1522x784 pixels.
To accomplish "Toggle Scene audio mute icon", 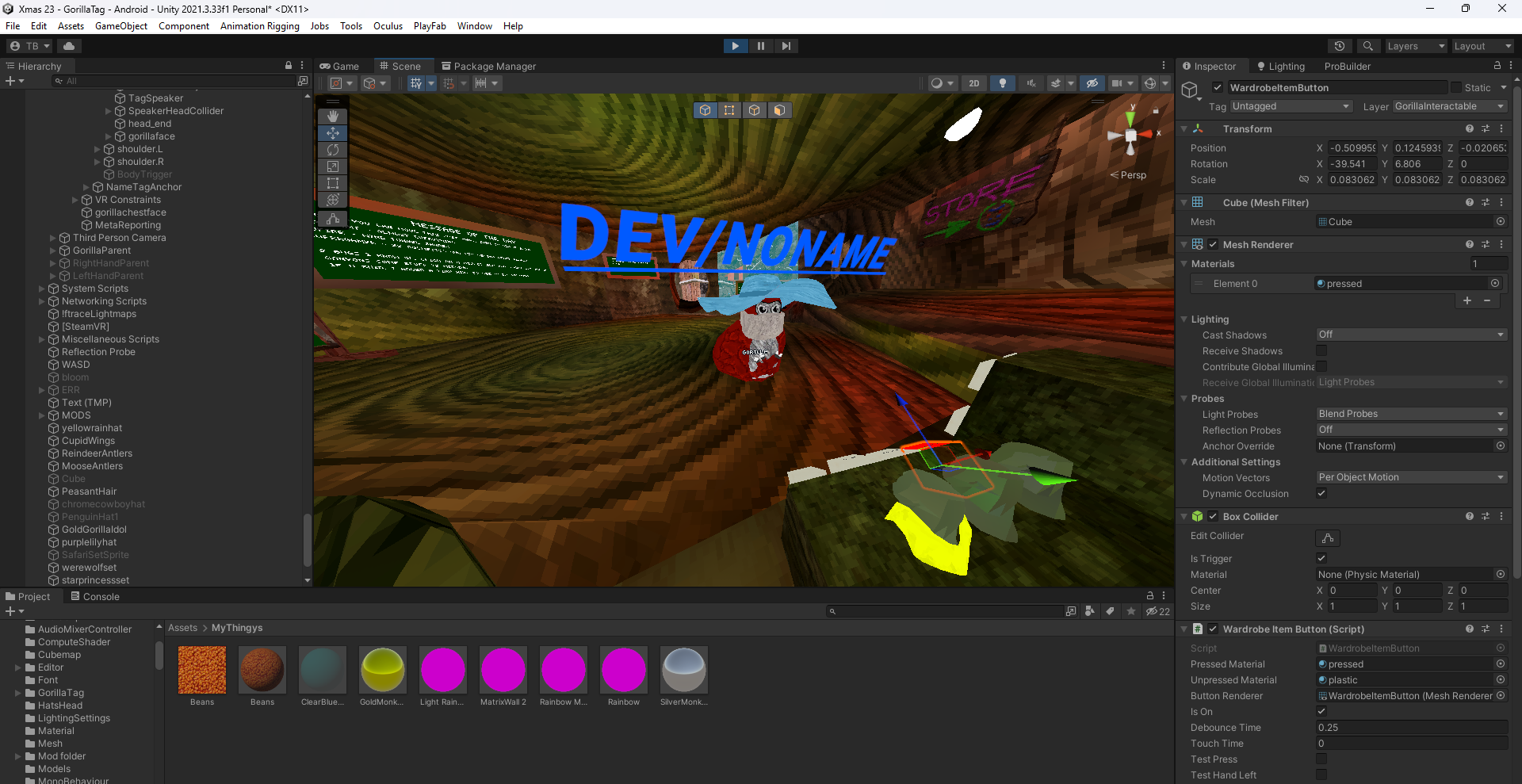I will 1031,83.
